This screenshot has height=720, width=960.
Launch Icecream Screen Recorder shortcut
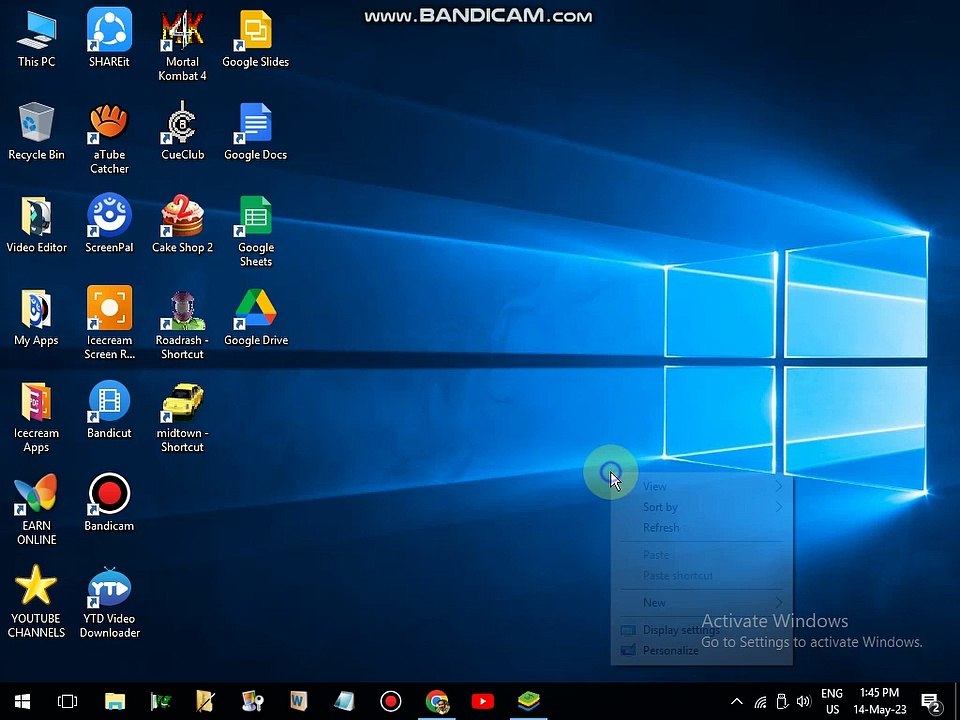[x=109, y=323]
